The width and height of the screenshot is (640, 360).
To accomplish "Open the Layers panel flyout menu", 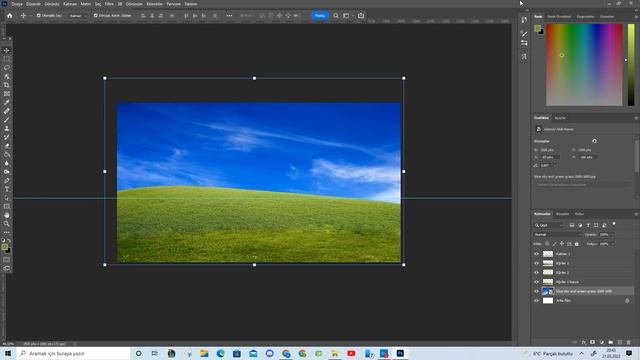I will [636, 214].
